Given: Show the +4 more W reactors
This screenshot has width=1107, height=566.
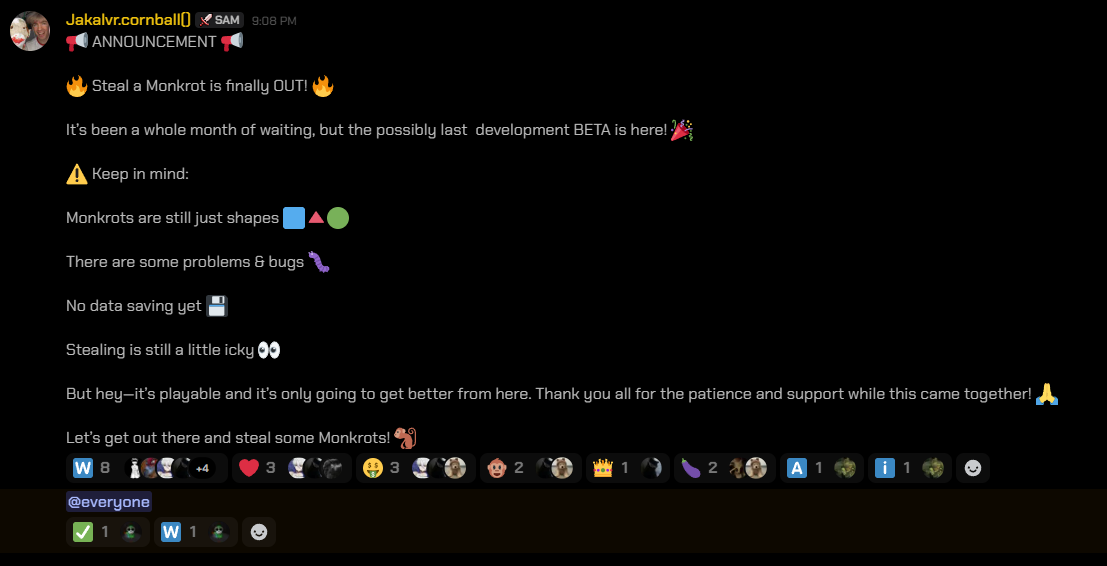Looking at the screenshot, I should [x=203, y=468].
